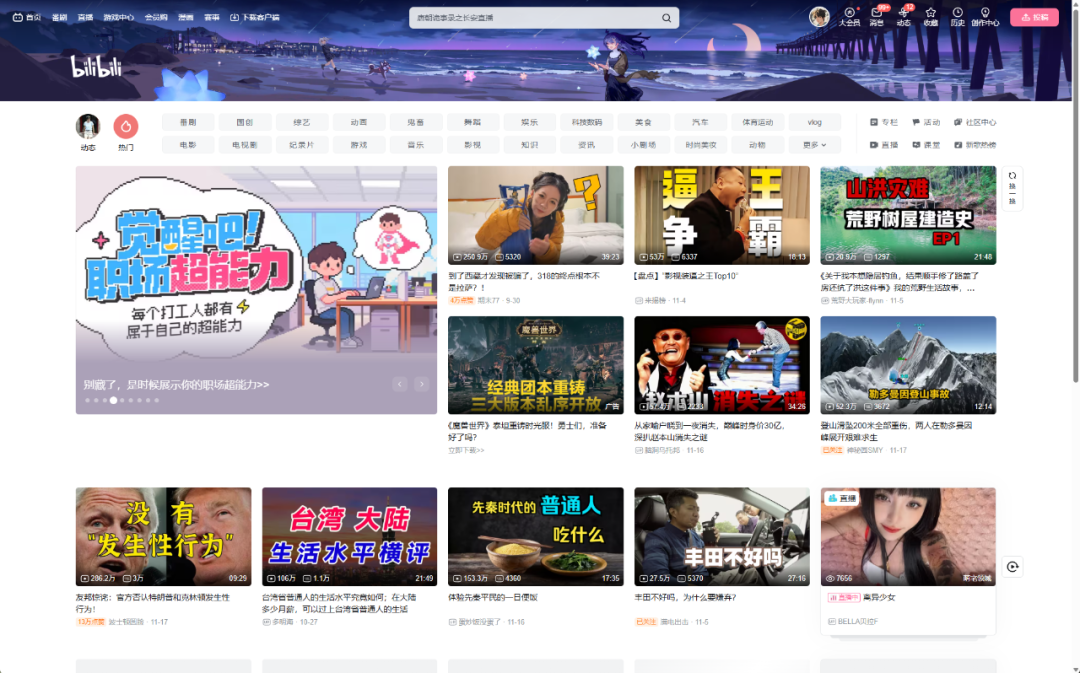Go to next carousel banner slide
This screenshot has height=673, width=1080.
click(422, 384)
